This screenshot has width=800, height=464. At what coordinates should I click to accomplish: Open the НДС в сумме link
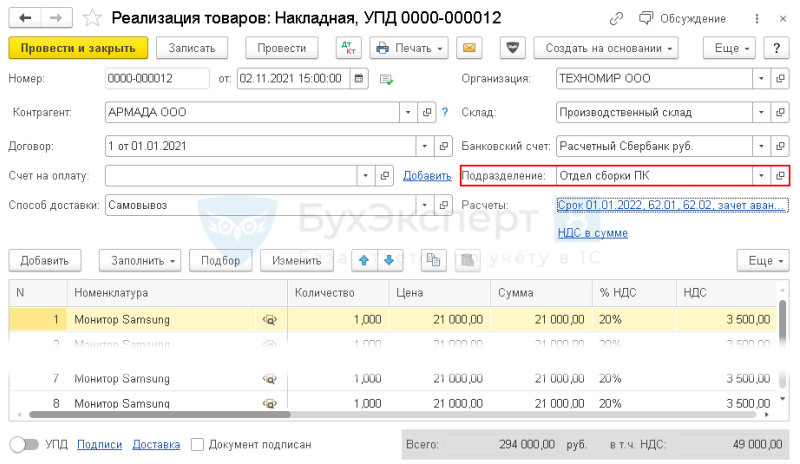click(592, 233)
